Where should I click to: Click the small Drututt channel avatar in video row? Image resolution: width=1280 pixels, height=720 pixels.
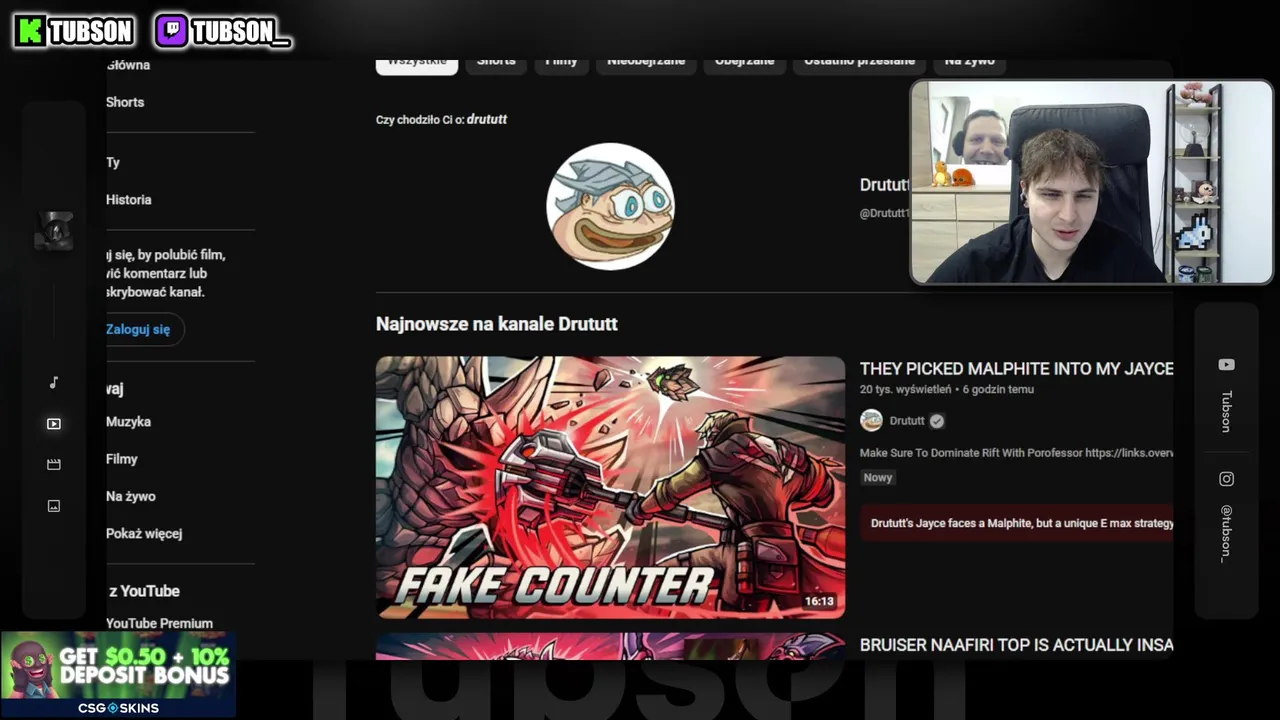(872, 420)
